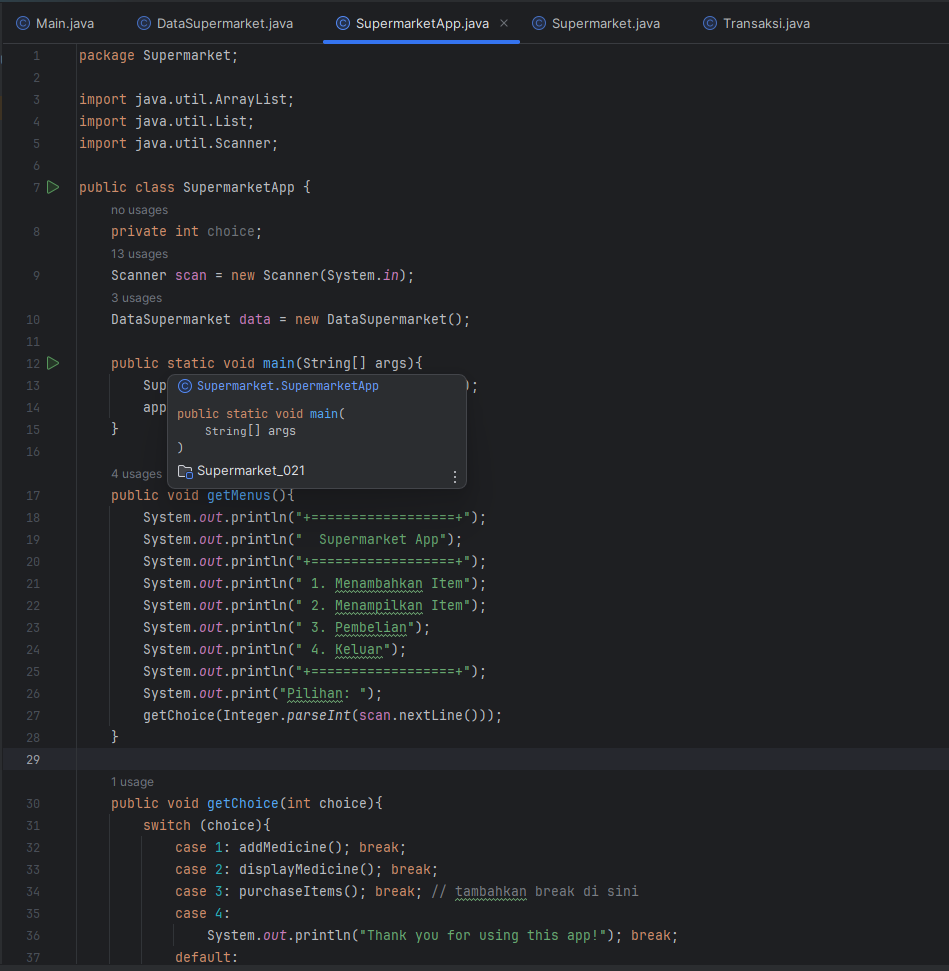Click the 4 usages hint above getMenus method
The width and height of the screenshot is (949, 971).
[x=136, y=473]
